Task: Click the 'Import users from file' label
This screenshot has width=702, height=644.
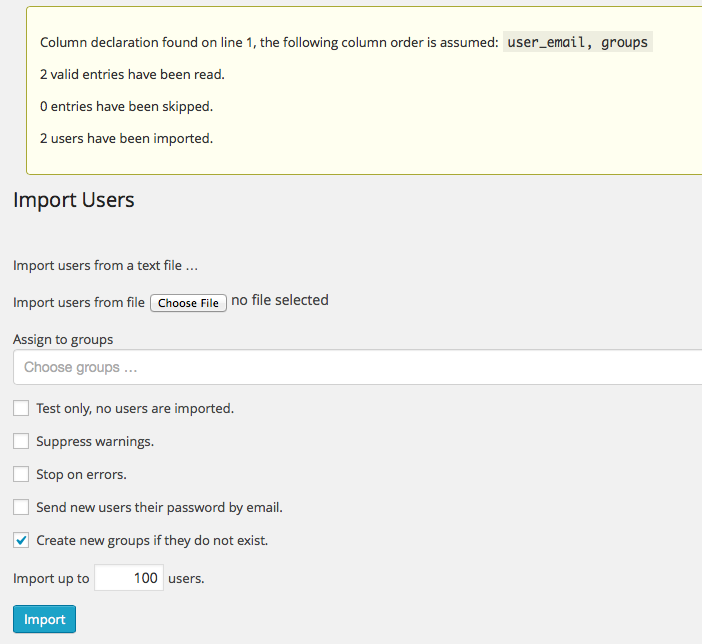Action: (79, 302)
